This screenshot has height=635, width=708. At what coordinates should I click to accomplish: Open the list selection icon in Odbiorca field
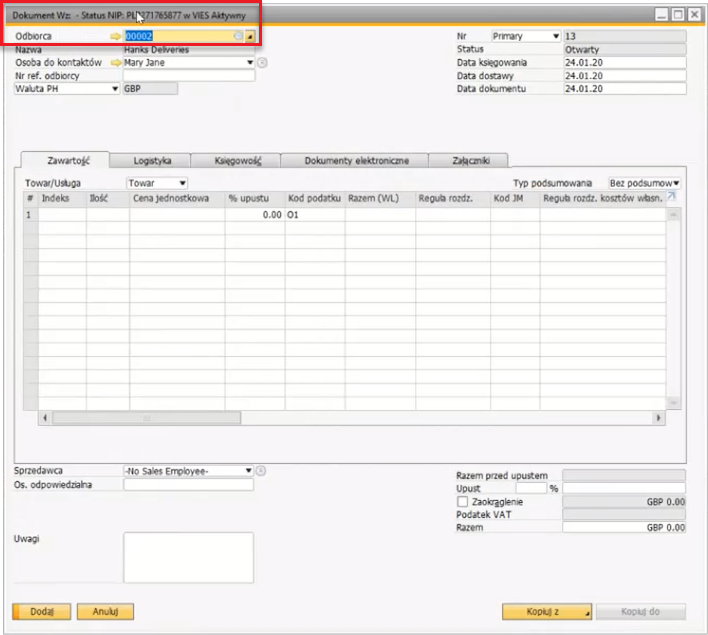click(250, 37)
